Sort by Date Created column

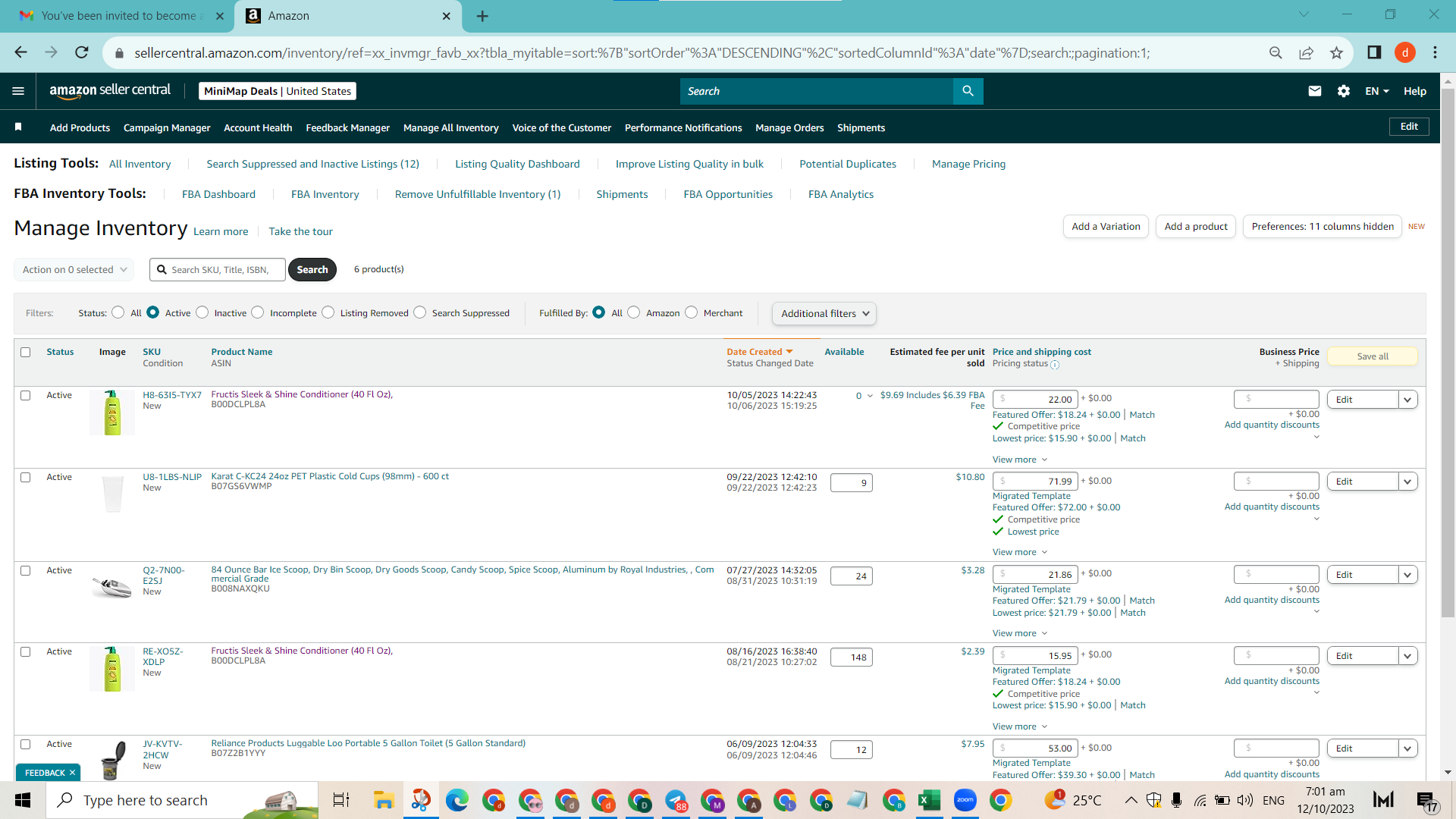[759, 352]
